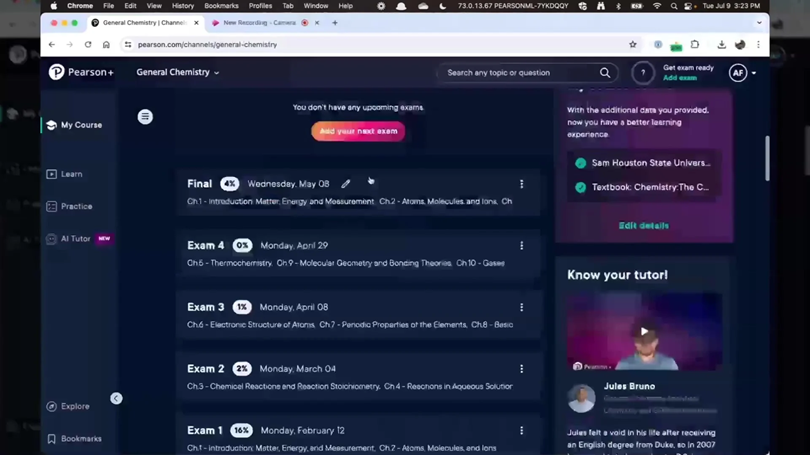Open the History menu in the menu bar
Screen dimensions: 810x455
pyautogui.click(x=182, y=6)
